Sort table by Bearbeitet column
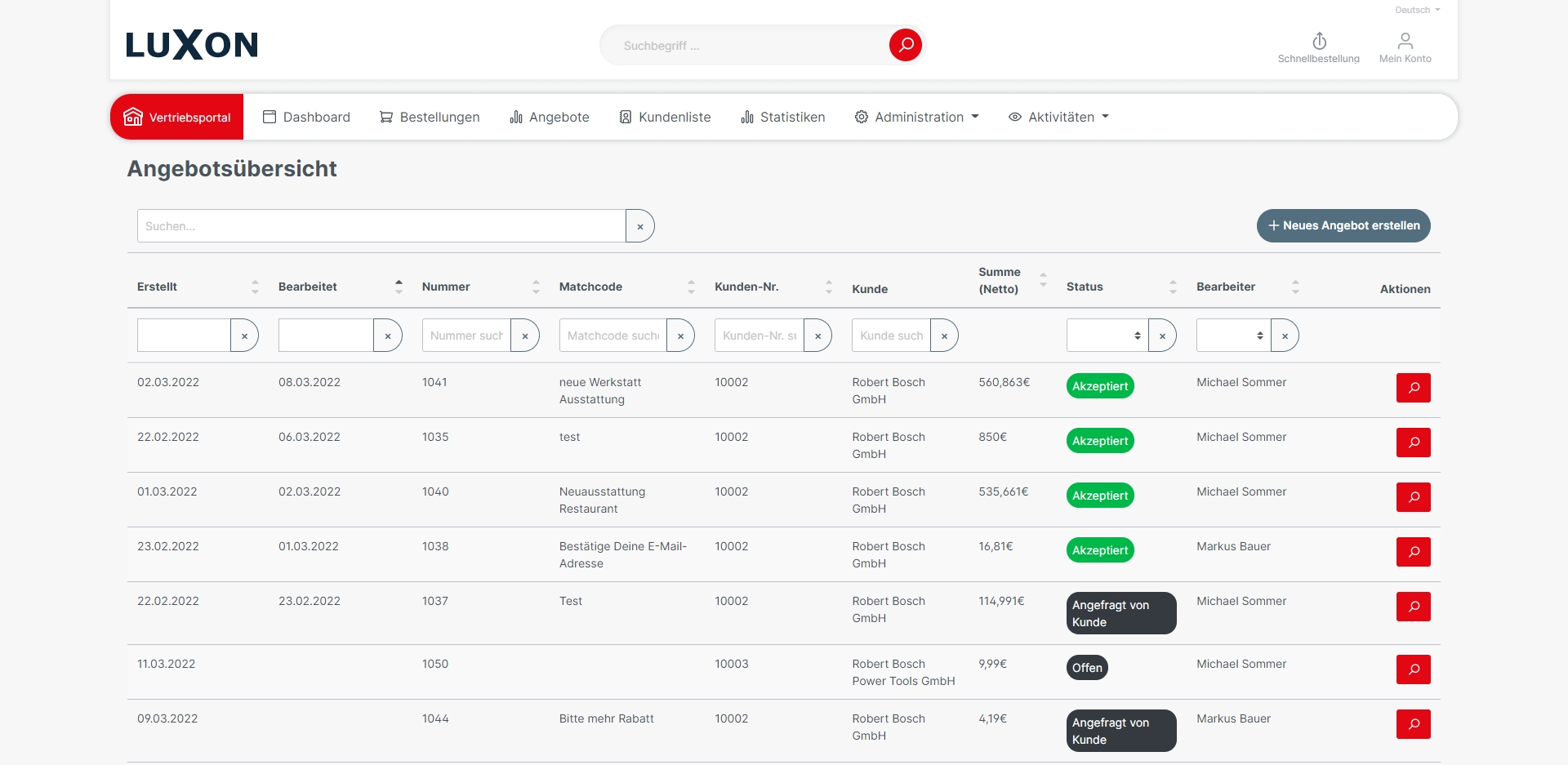This screenshot has height=765, width=1568. tap(399, 287)
